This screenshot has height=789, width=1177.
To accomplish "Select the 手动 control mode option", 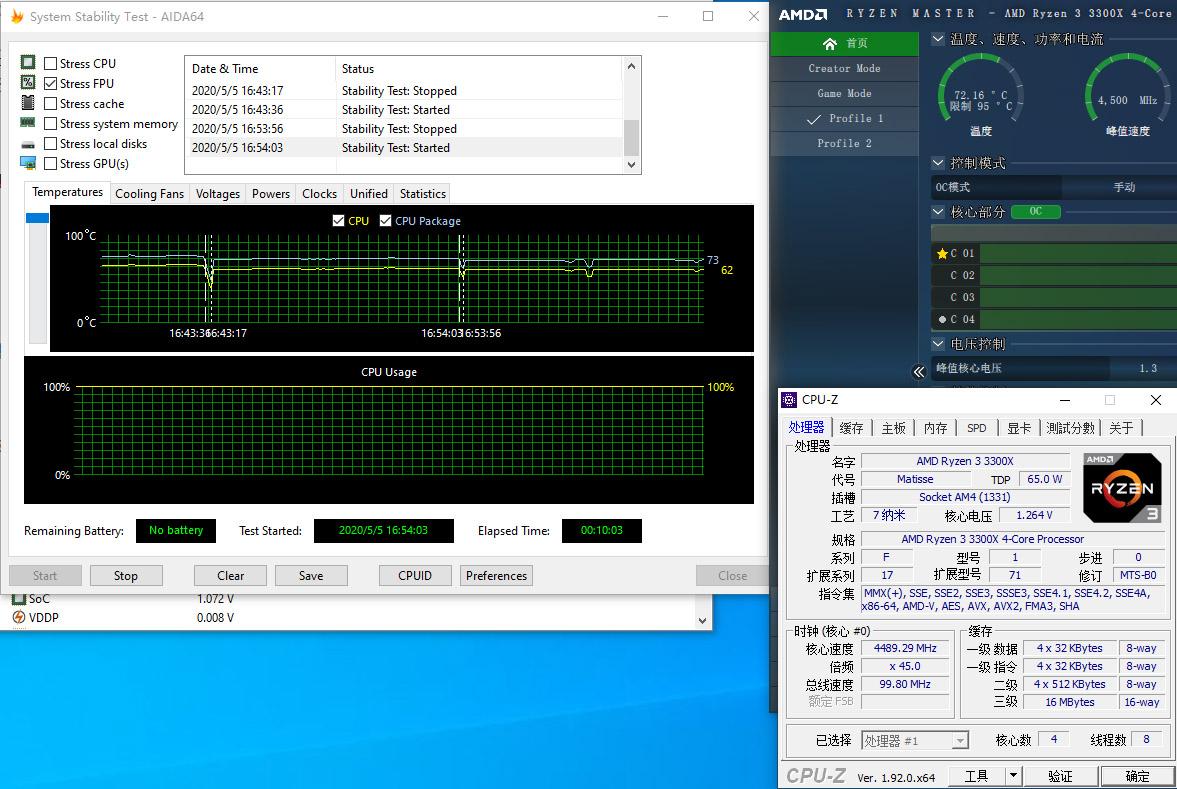I will pos(1122,187).
